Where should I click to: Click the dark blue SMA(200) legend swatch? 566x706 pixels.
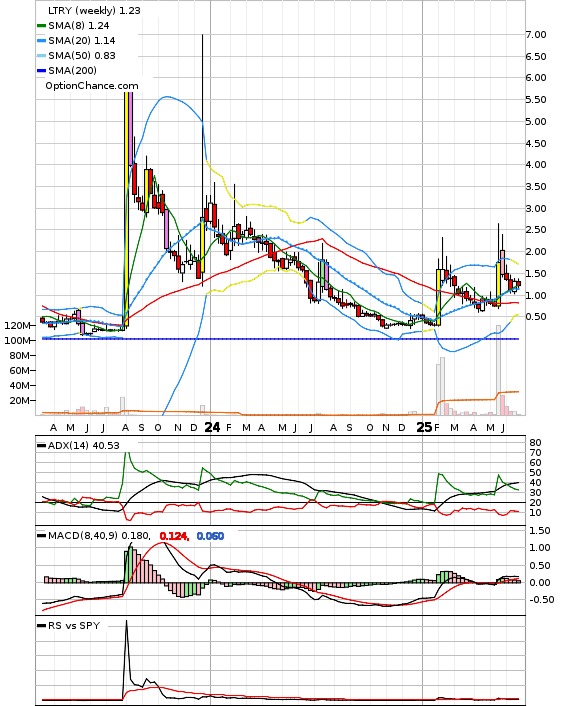tap(42, 71)
